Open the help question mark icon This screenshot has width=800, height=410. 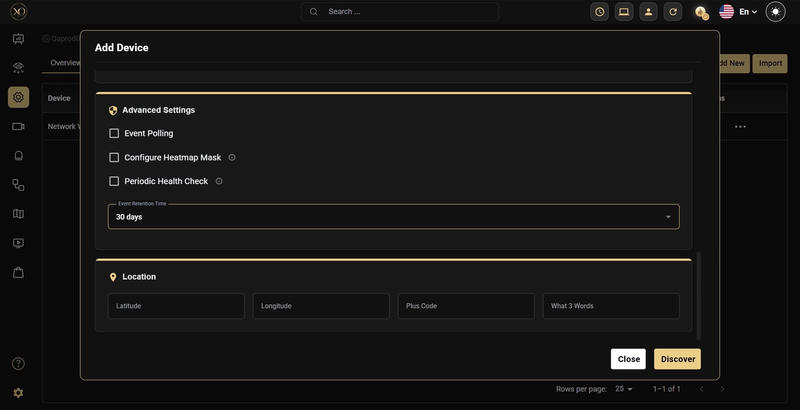[x=18, y=364]
